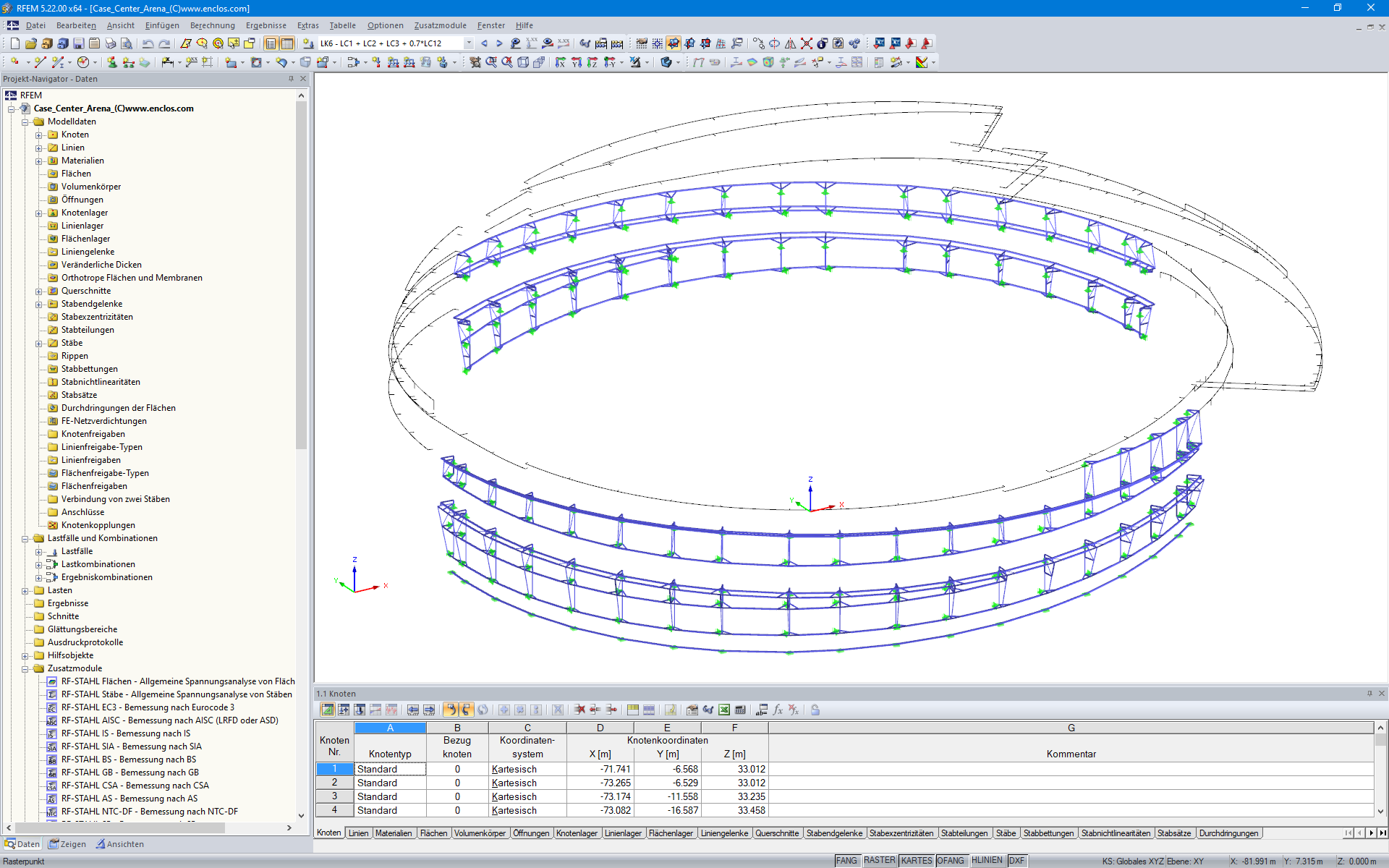Image resolution: width=1389 pixels, height=868 pixels.
Task: Toggle the highlighted work plane toolbar button
Action: (x=674, y=43)
